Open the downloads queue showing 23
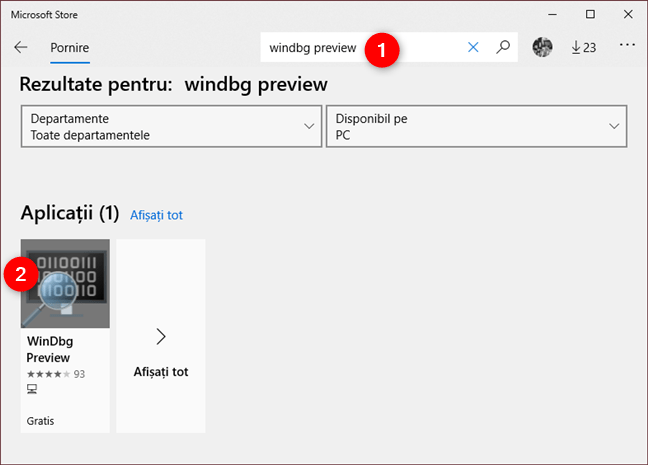The image size is (648, 465). [584, 48]
